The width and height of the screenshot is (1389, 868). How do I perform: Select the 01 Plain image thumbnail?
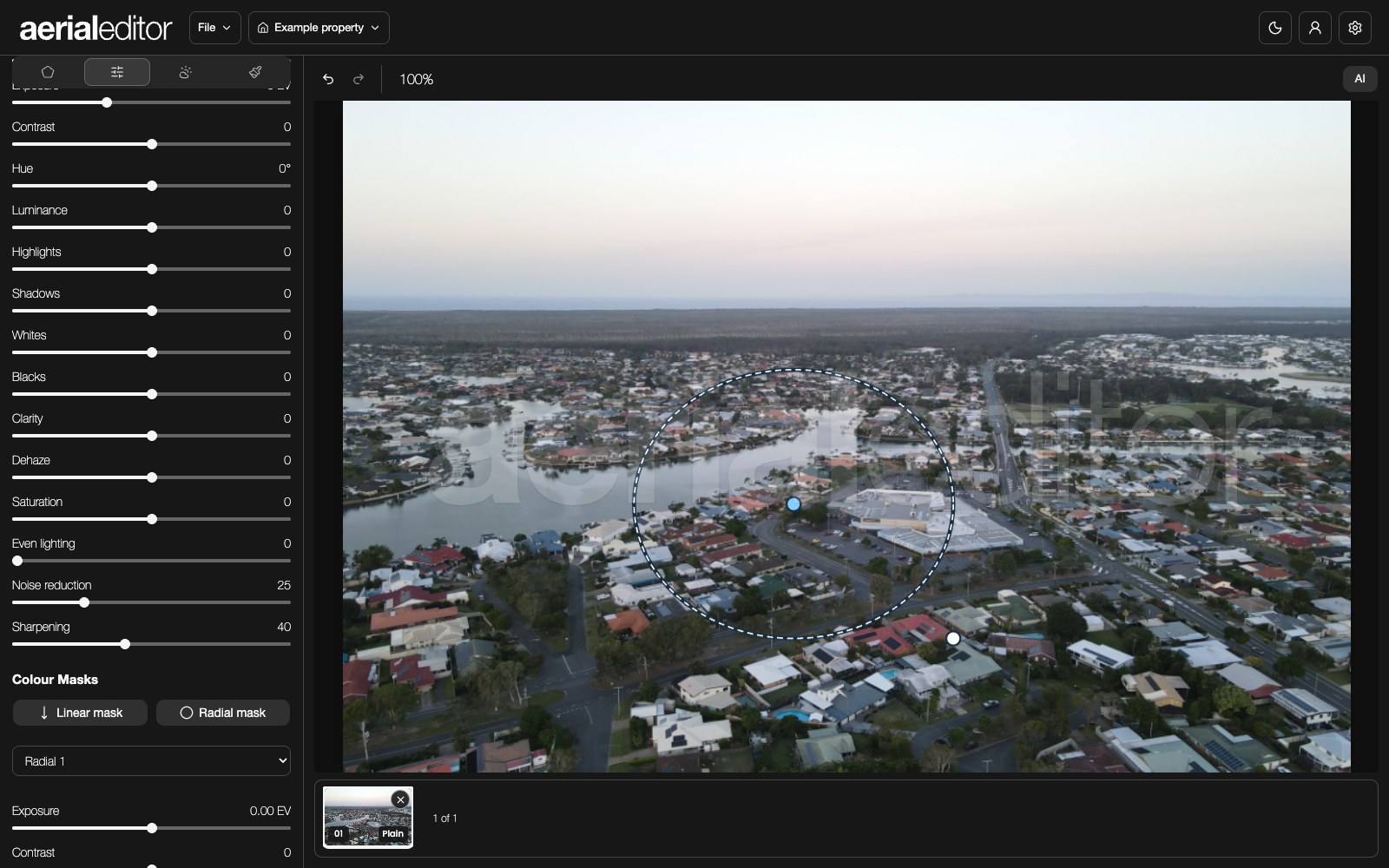pyautogui.click(x=368, y=818)
